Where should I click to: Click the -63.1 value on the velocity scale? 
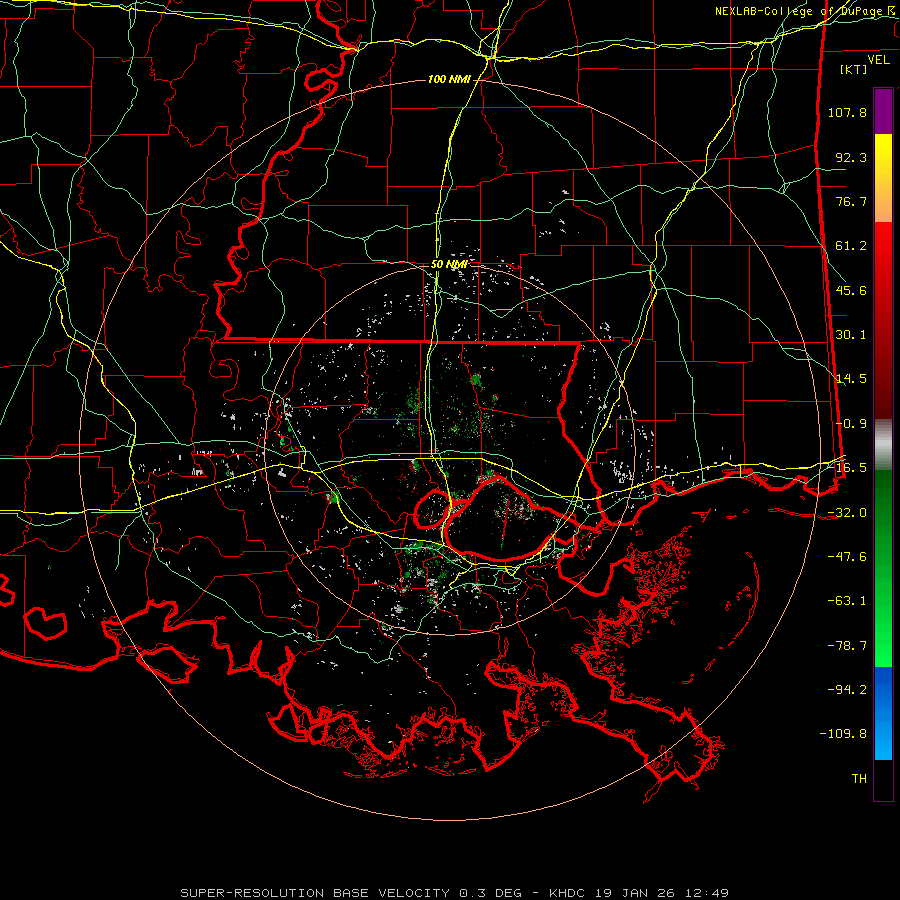[x=847, y=601]
